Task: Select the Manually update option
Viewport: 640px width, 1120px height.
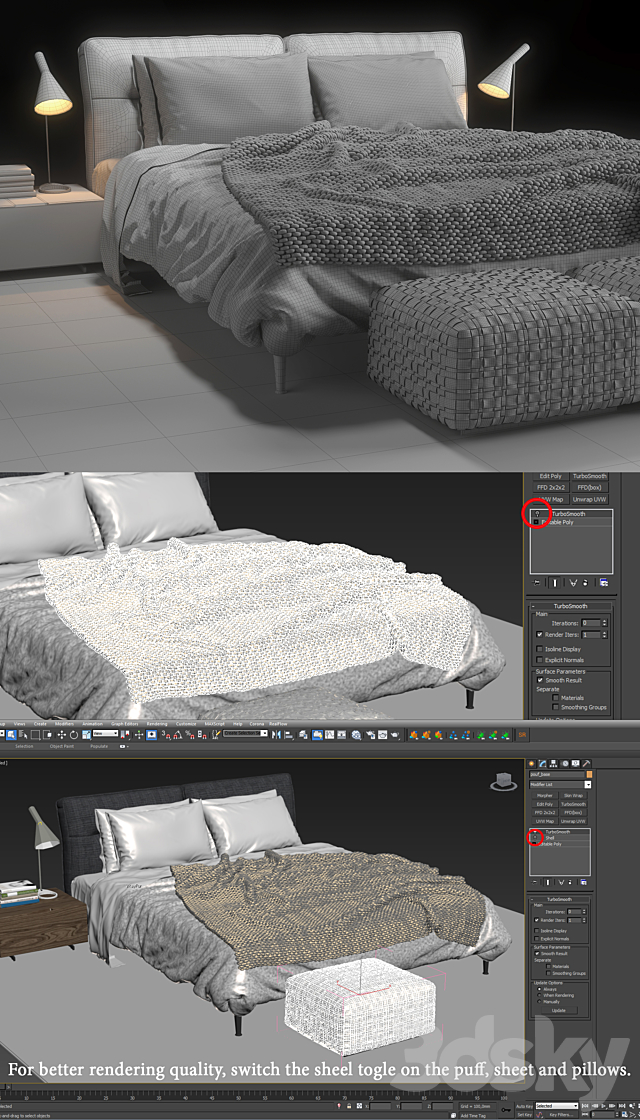Action: [539, 1001]
